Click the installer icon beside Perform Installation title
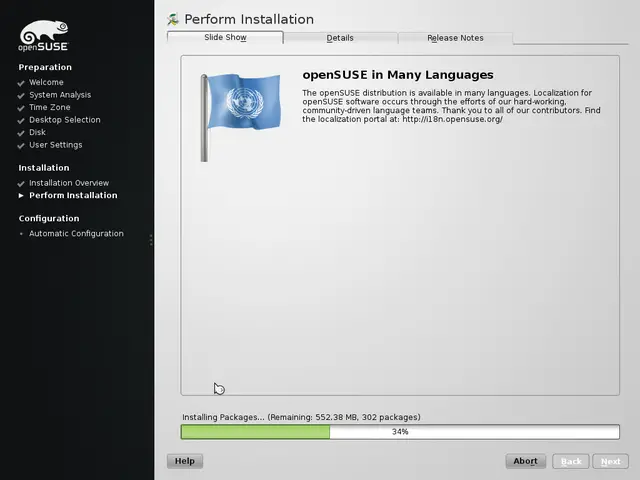 pyautogui.click(x=173, y=19)
